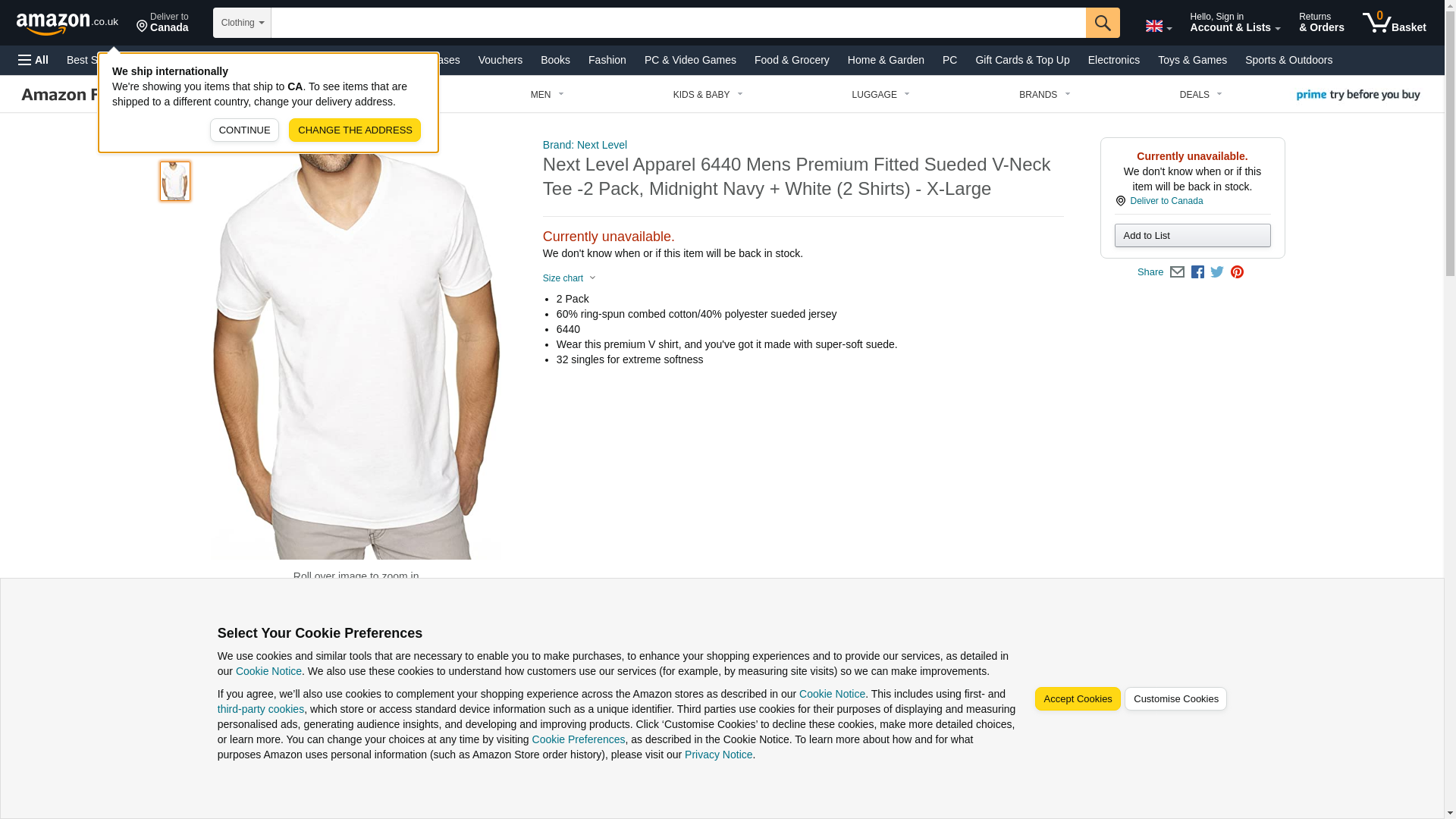The width and height of the screenshot is (1456, 819).
Task: Click Customise Cookies button
Action: (1175, 699)
